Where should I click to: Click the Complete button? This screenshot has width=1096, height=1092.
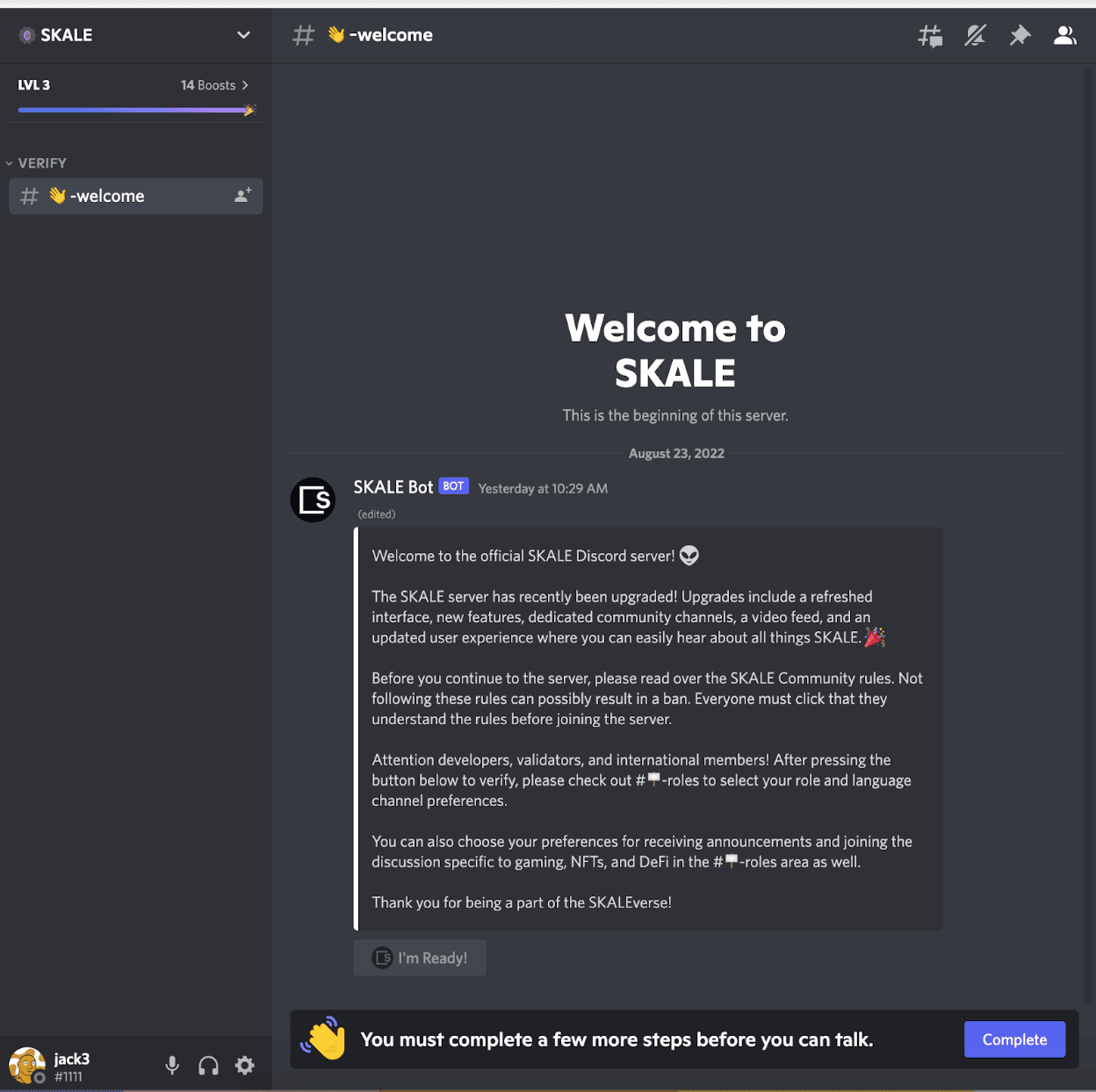click(x=1014, y=1039)
